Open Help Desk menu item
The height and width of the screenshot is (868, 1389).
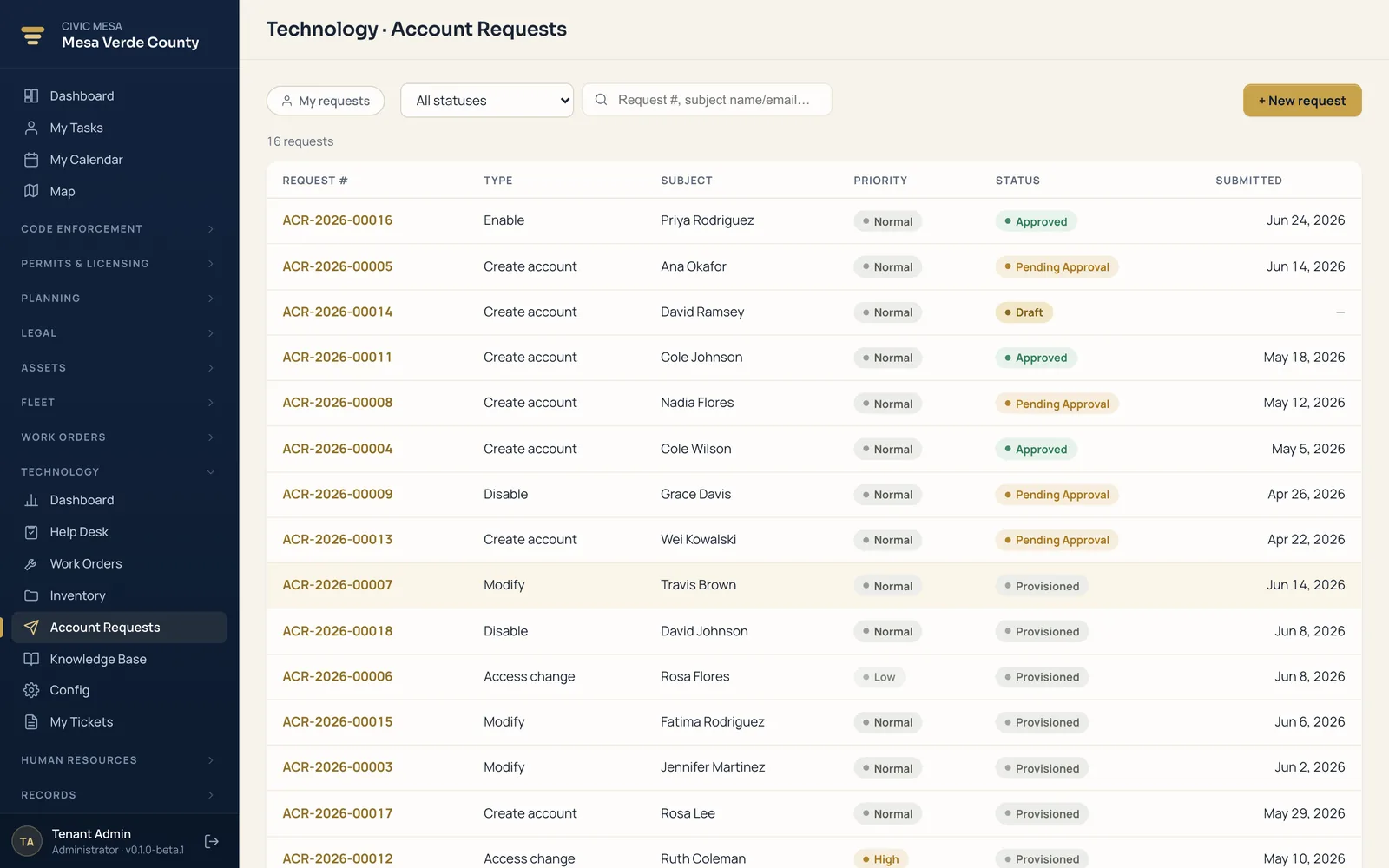click(119, 532)
